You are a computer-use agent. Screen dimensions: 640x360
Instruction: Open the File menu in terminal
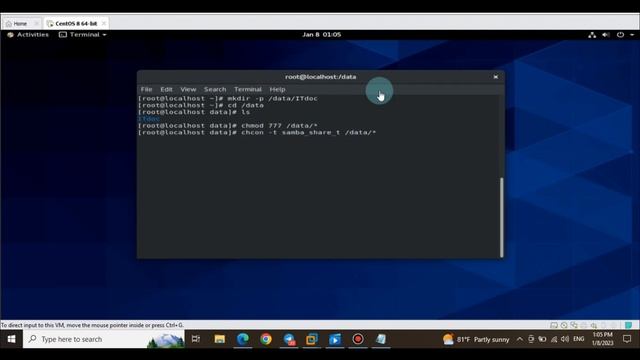[146, 89]
